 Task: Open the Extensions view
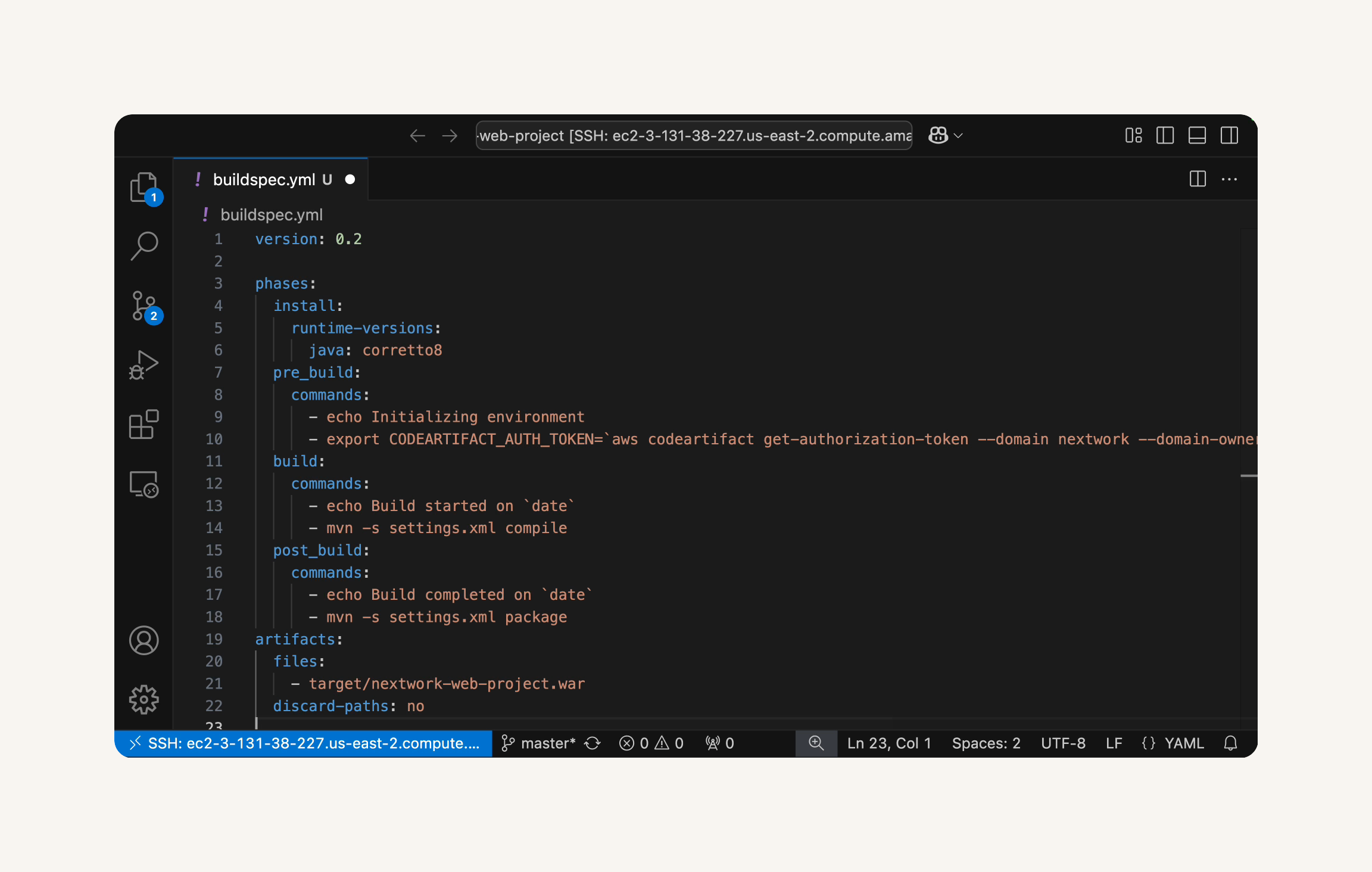click(x=144, y=424)
